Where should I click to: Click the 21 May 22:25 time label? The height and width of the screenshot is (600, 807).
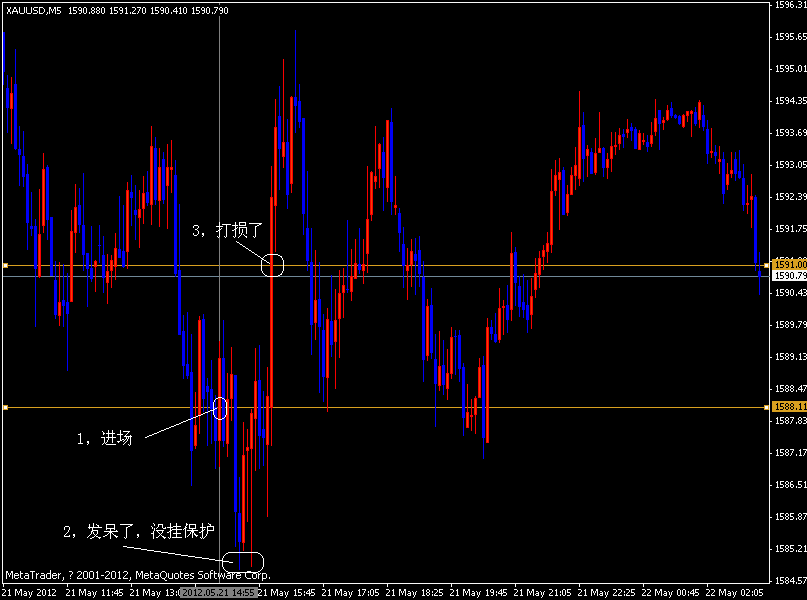click(x=607, y=592)
